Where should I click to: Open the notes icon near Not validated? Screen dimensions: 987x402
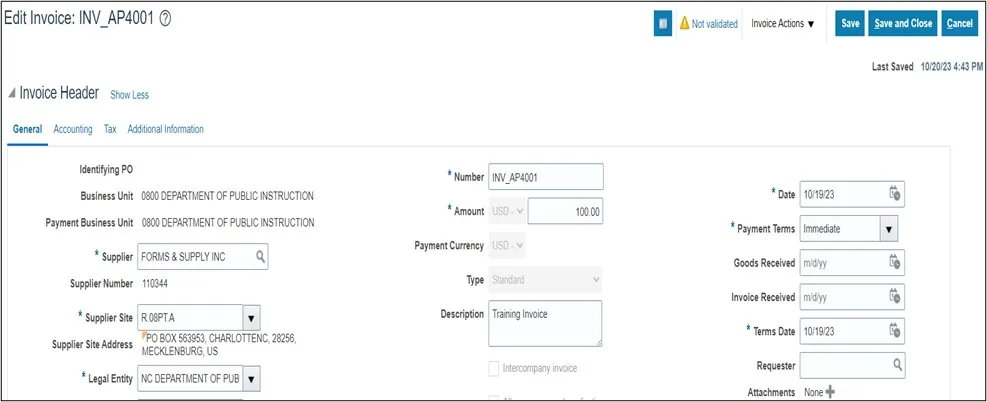[662, 23]
